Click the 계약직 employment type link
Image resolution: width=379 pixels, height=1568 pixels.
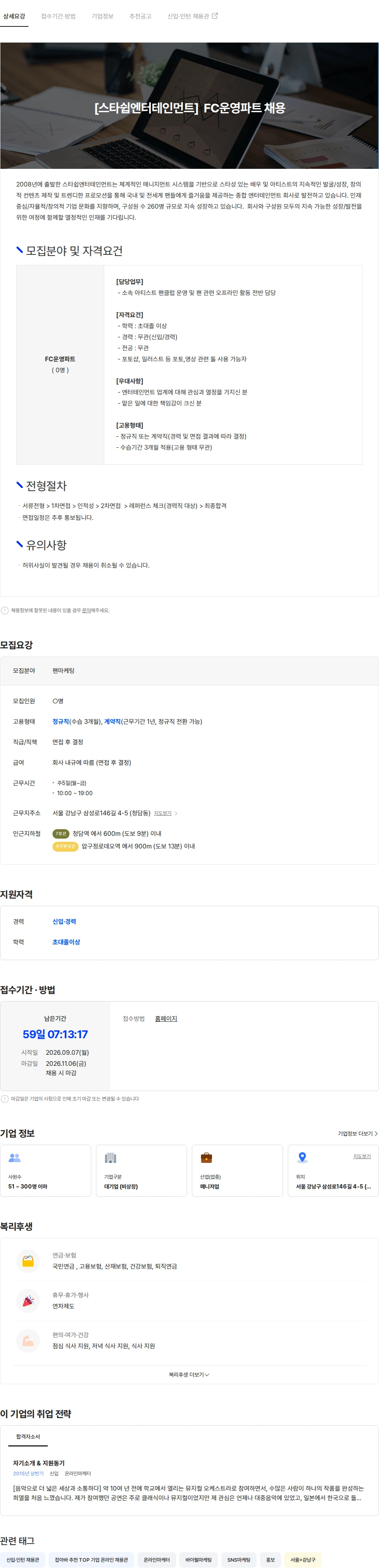[112, 721]
